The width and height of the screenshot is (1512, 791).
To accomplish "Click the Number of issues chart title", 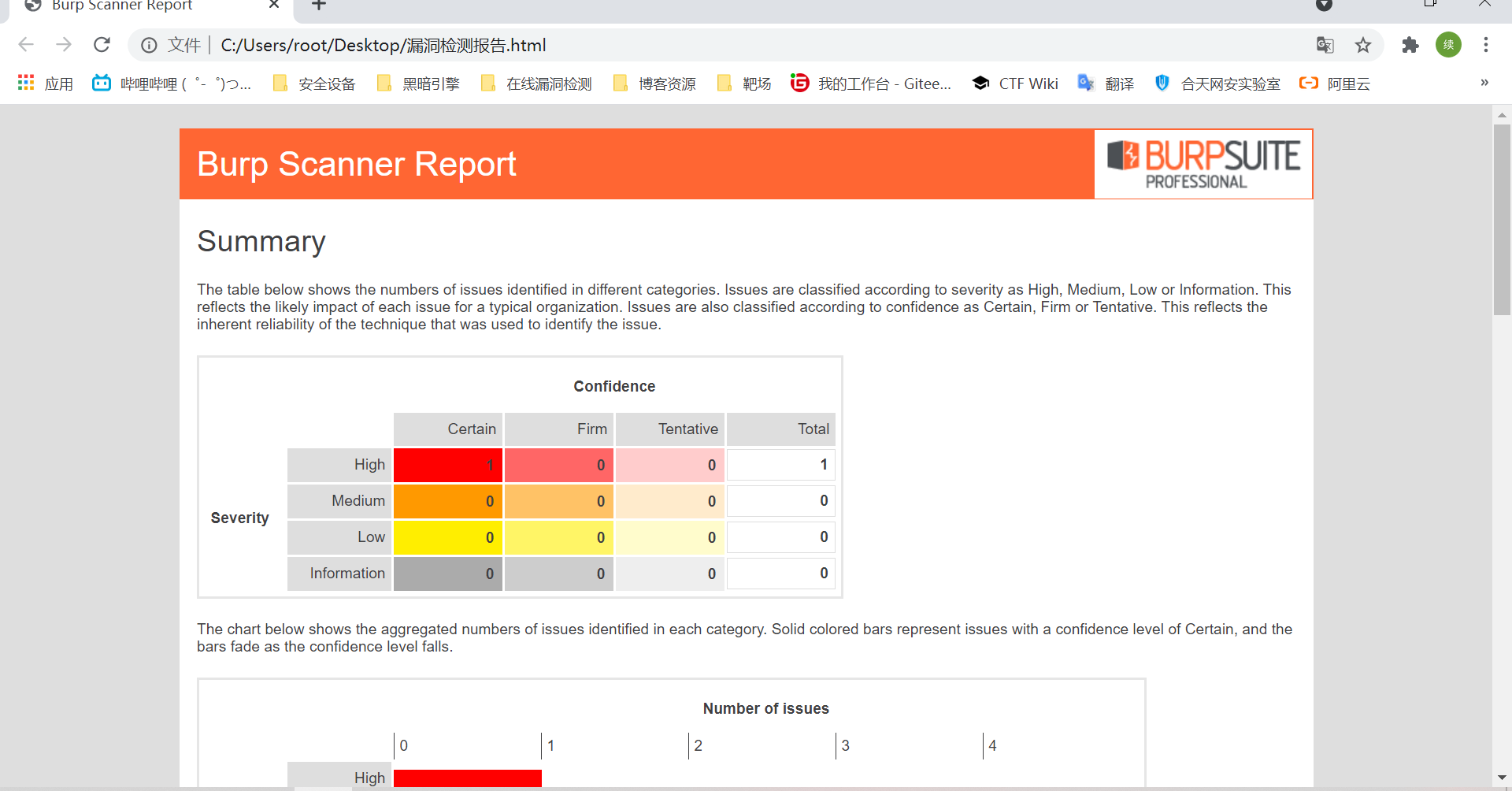I will click(x=765, y=708).
